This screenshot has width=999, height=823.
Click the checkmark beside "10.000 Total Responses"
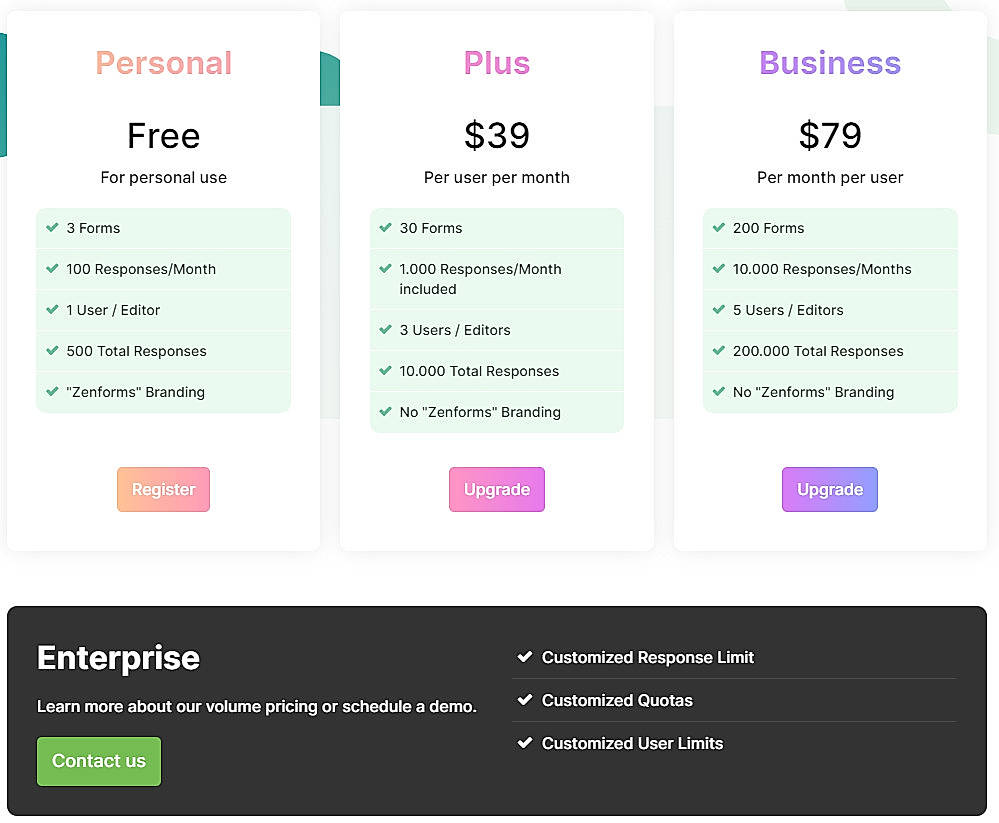pos(385,371)
